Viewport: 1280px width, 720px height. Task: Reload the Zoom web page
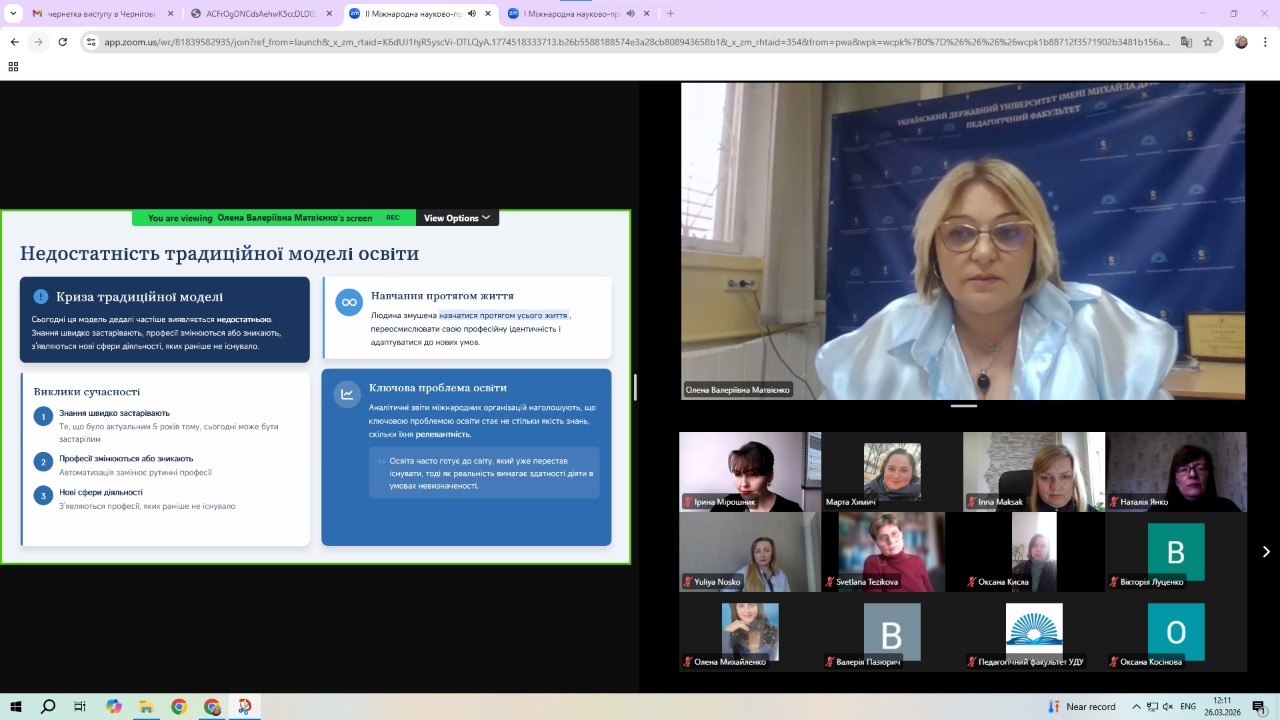click(x=63, y=42)
